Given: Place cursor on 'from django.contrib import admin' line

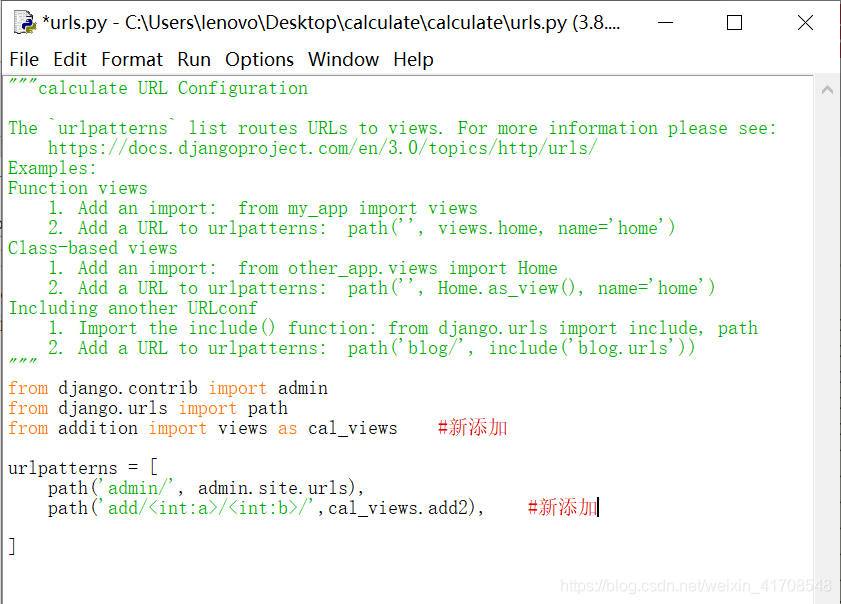Looking at the screenshot, I should click(168, 388).
